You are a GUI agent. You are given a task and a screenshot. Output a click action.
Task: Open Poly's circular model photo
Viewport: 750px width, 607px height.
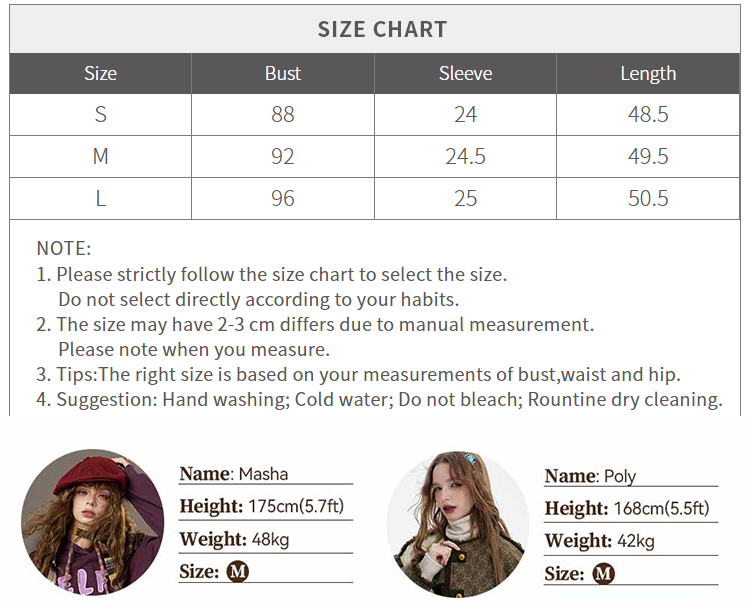458,522
